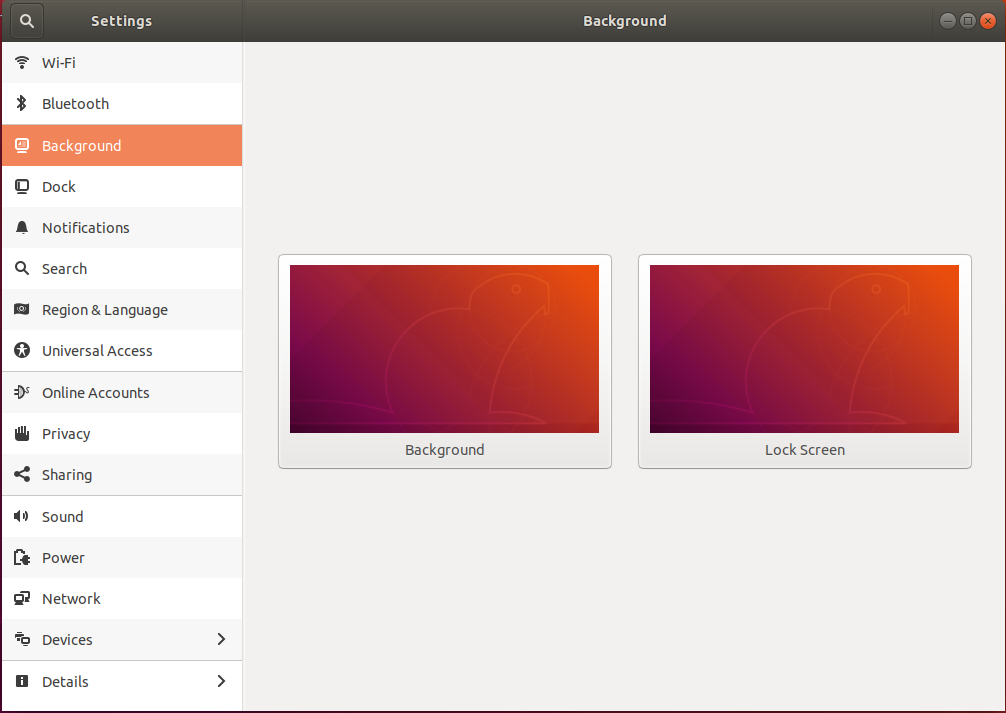Click the Notifications bell icon

pos(22,228)
